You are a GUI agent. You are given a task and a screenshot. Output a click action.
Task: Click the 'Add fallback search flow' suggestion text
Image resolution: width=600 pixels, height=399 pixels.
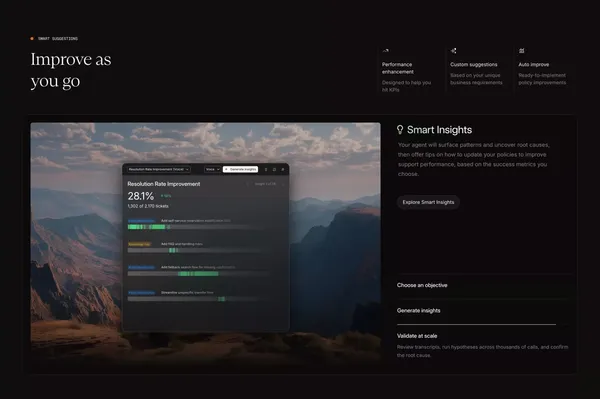click(198, 267)
